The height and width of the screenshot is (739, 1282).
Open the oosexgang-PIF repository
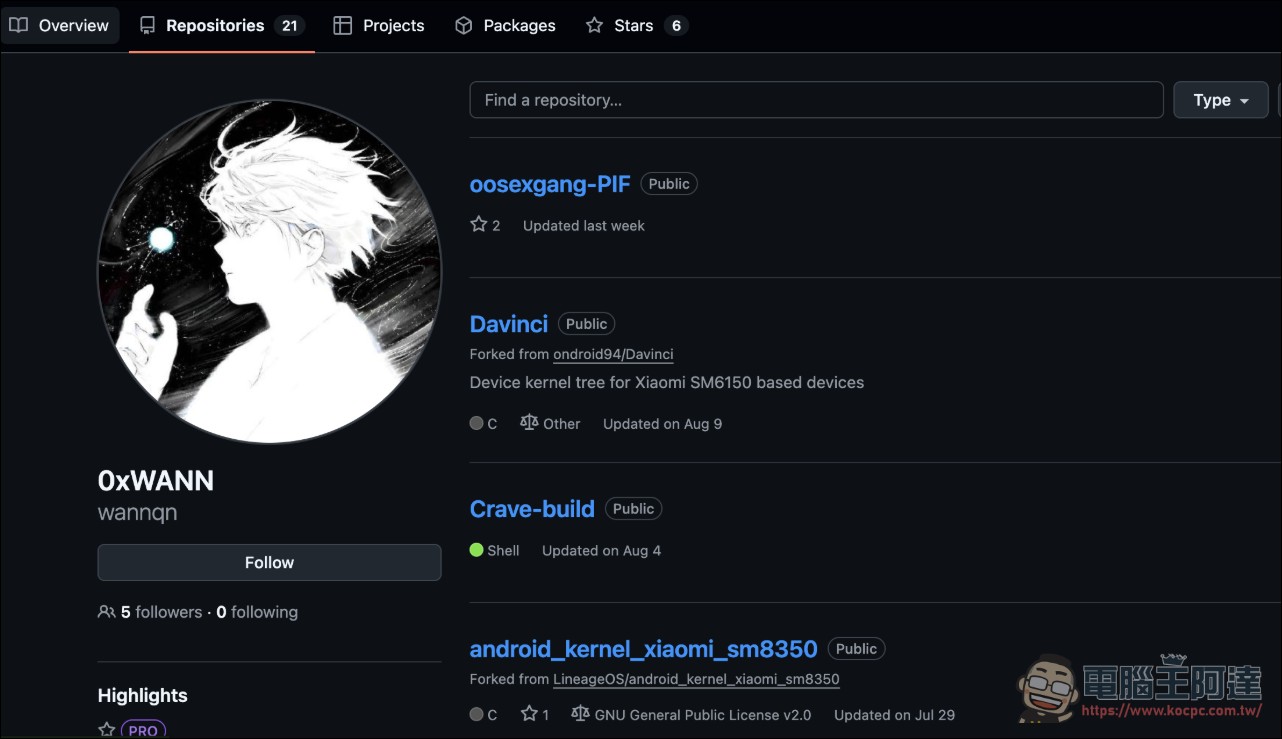pyautogui.click(x=550, y=184)
